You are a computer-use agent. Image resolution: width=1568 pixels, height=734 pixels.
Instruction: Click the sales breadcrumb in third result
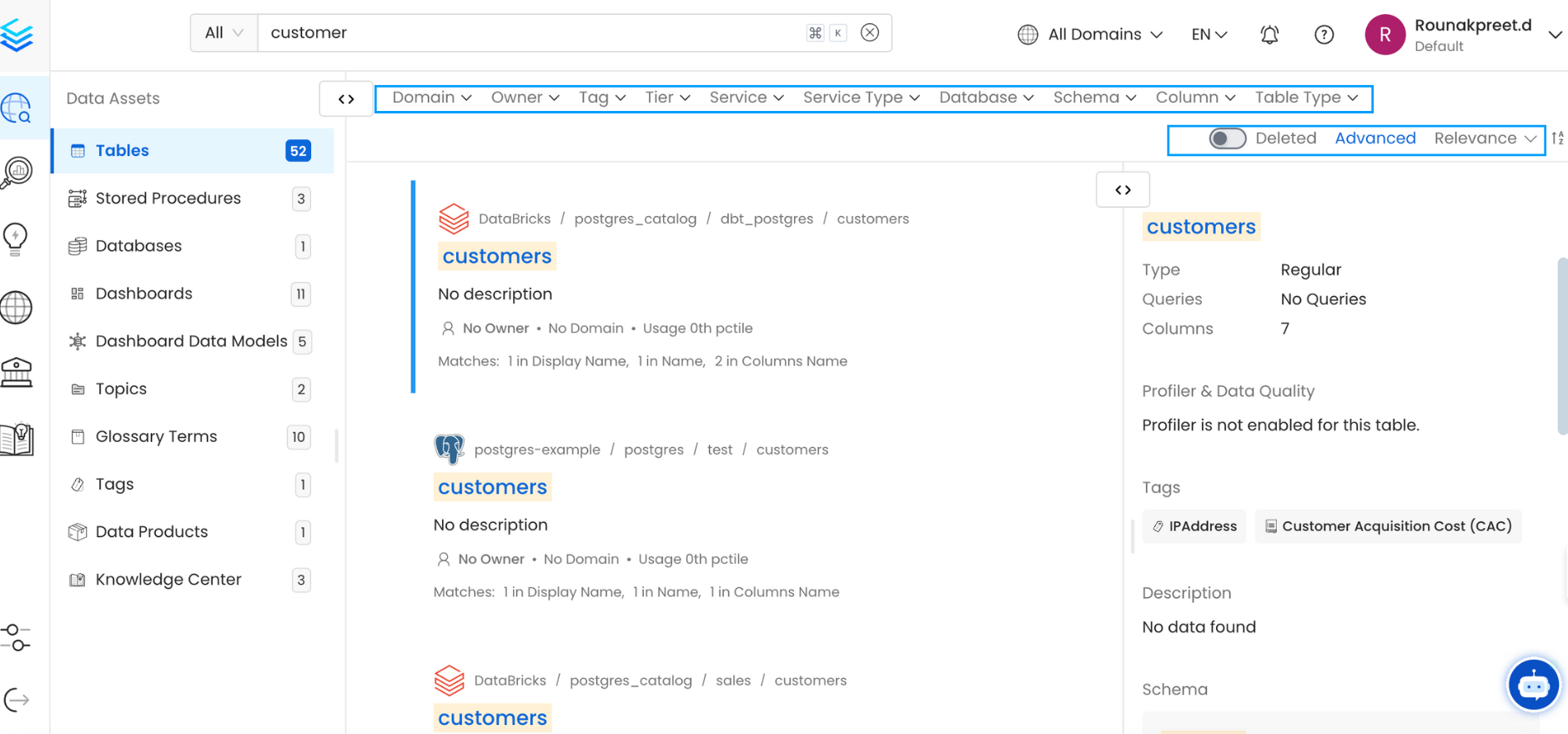tap(732, 681)
